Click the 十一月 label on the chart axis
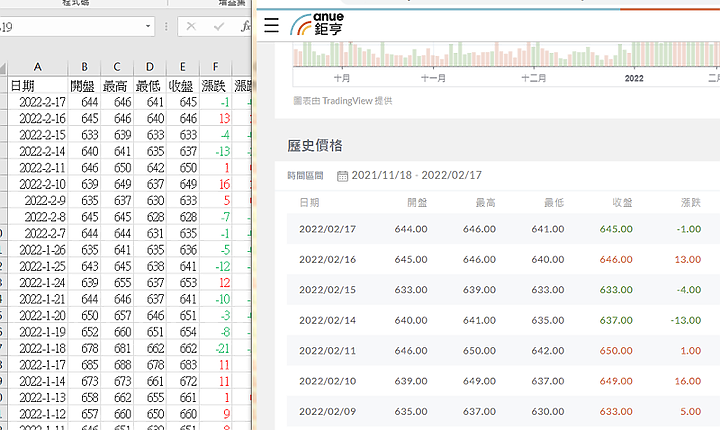Screen dimensions: 720x430 click(433, 78)
